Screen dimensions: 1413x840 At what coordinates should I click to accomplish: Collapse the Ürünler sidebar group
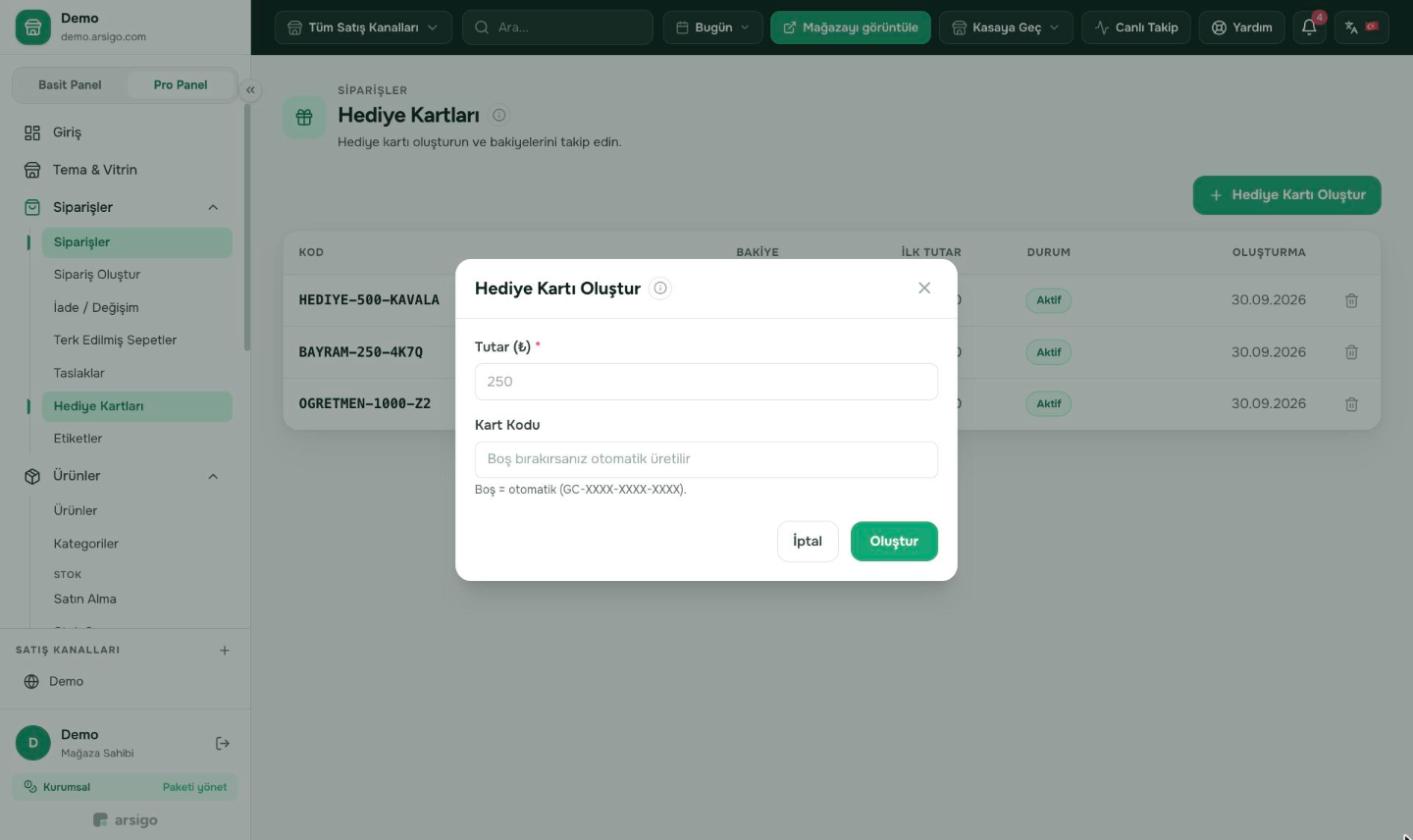point(212,476)
